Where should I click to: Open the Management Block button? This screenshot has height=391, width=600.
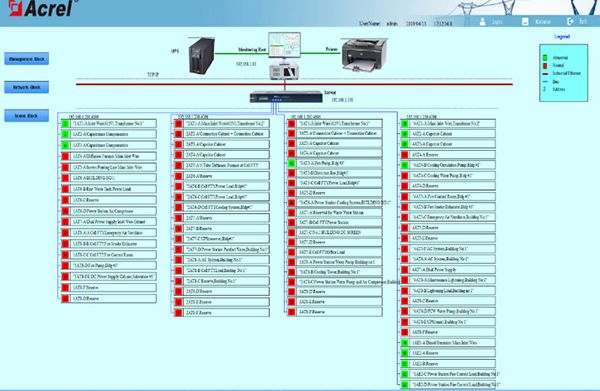point(26,59)
